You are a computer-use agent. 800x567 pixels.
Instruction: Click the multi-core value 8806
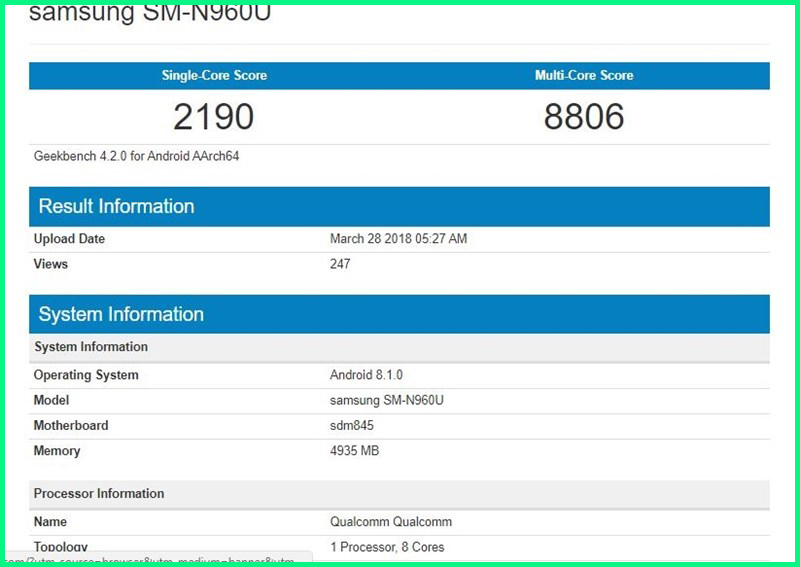tap(584, 117)
